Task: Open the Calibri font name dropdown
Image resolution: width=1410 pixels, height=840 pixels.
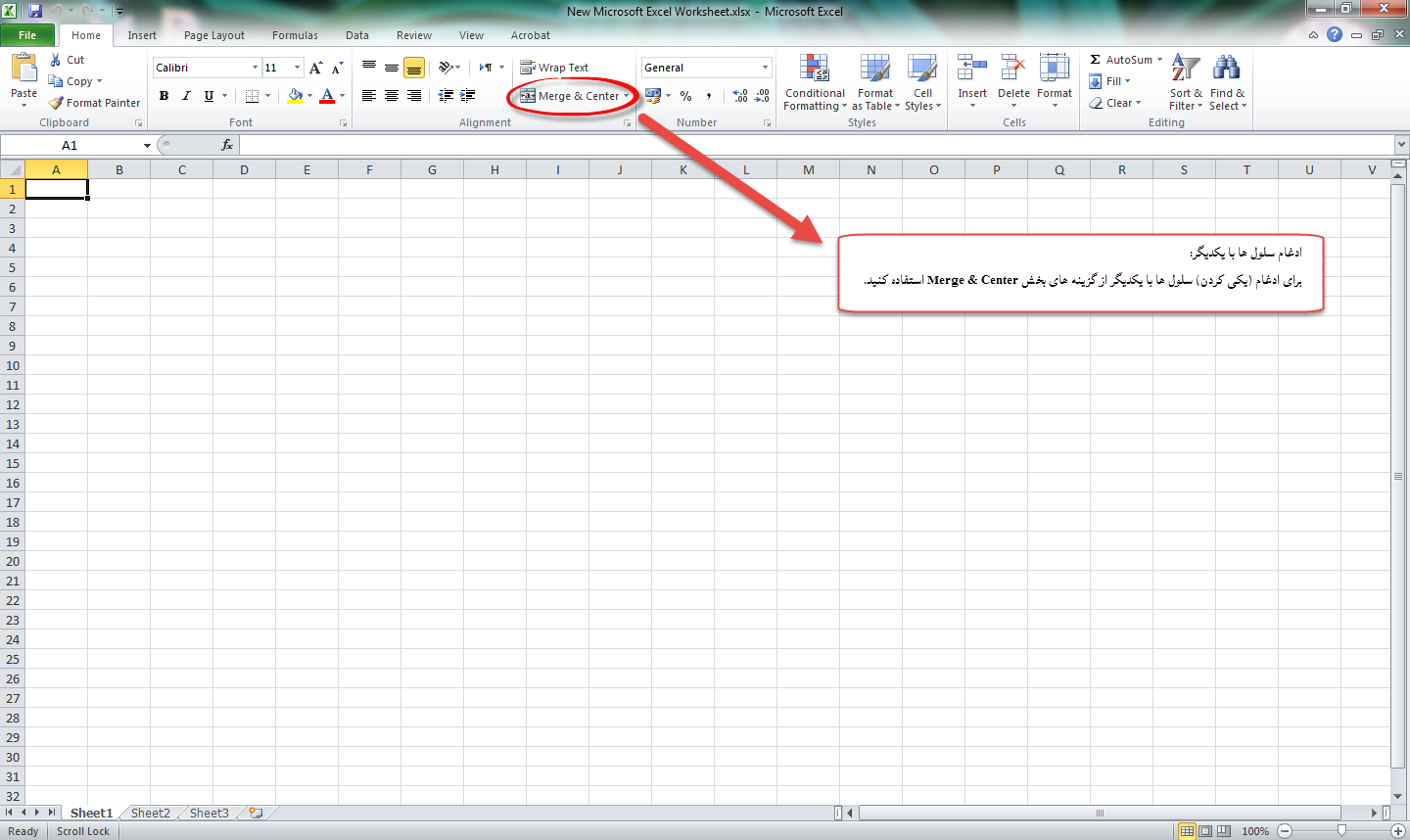Action: point(255,68)
